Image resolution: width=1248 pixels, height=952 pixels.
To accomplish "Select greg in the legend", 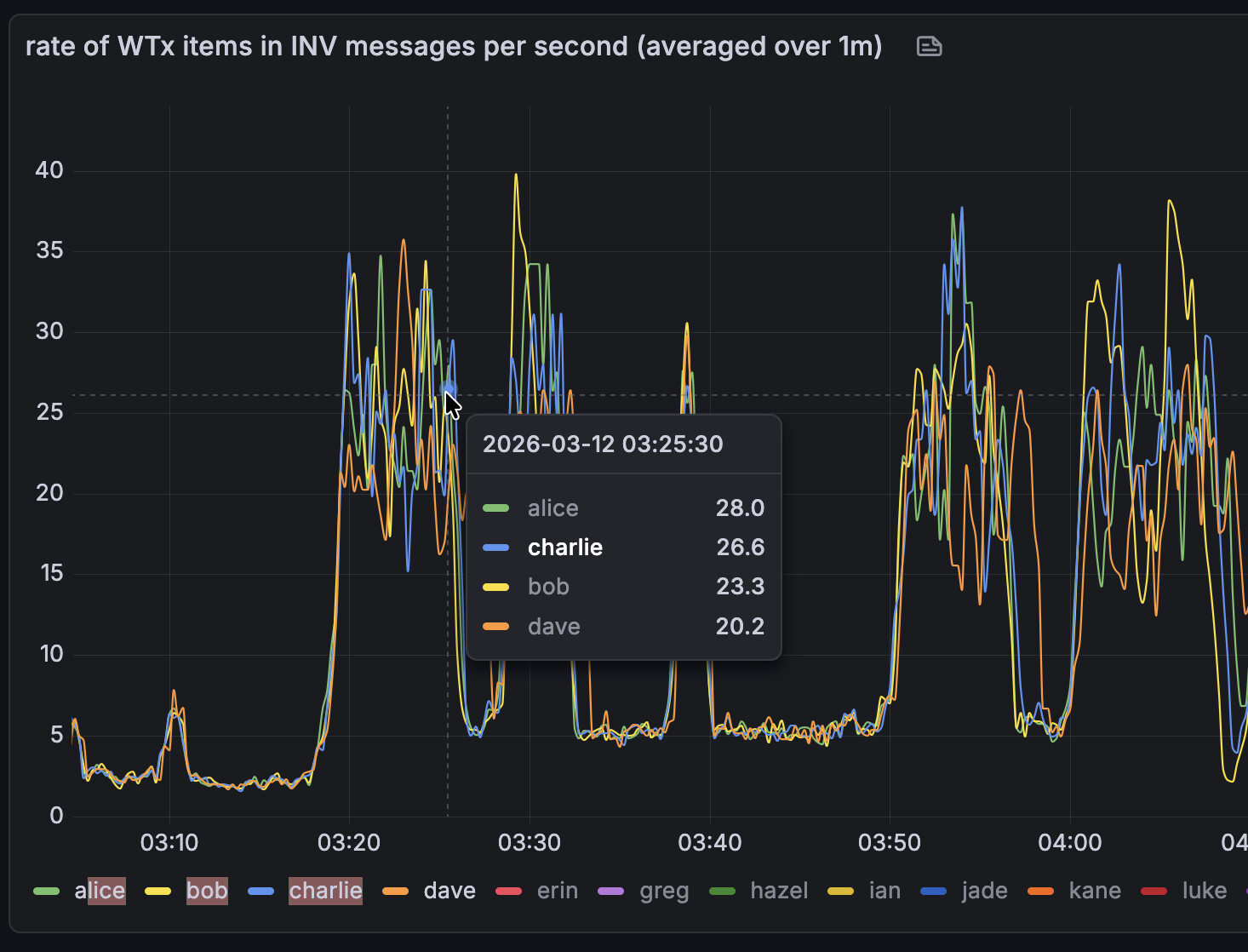I will point(664,891).
